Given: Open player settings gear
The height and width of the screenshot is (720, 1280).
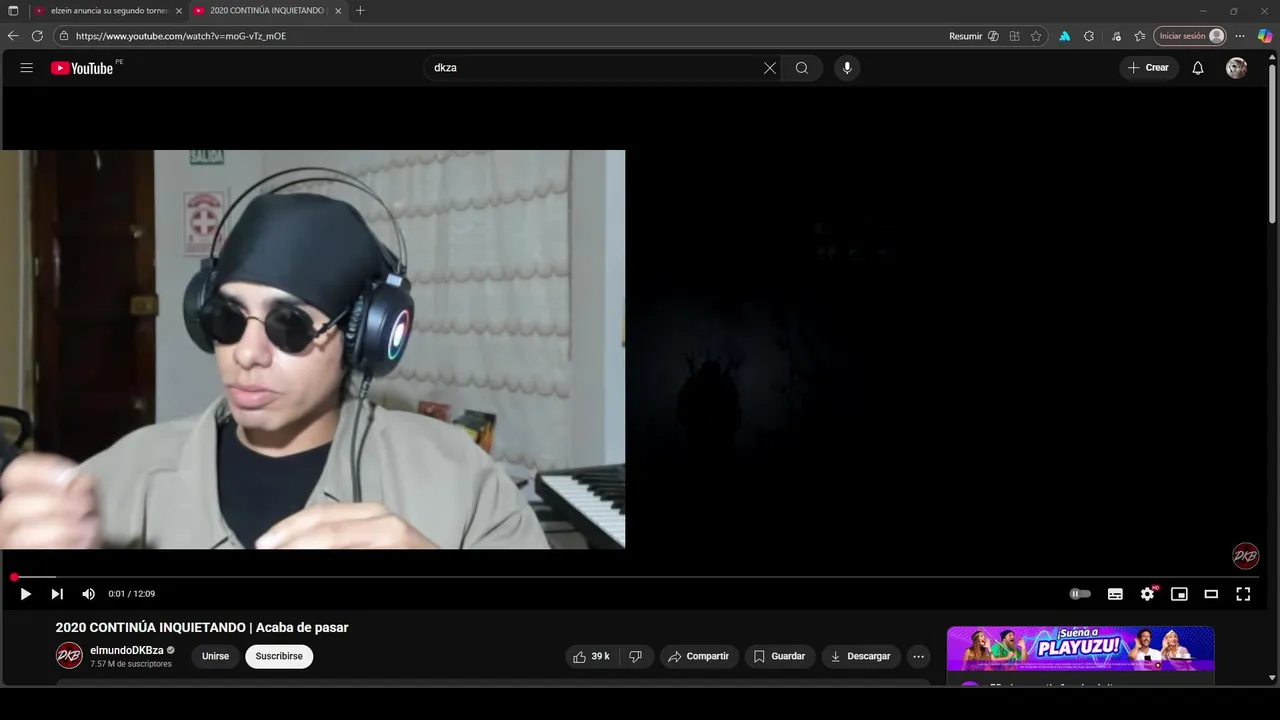Looking at the screenshot, I should tap(1147, 594).
